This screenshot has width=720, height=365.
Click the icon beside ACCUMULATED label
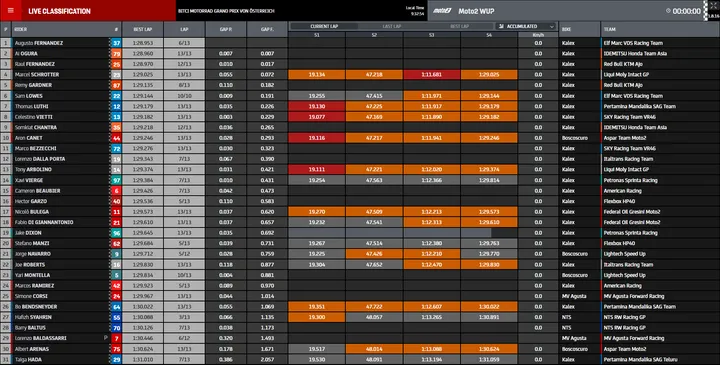501,27
